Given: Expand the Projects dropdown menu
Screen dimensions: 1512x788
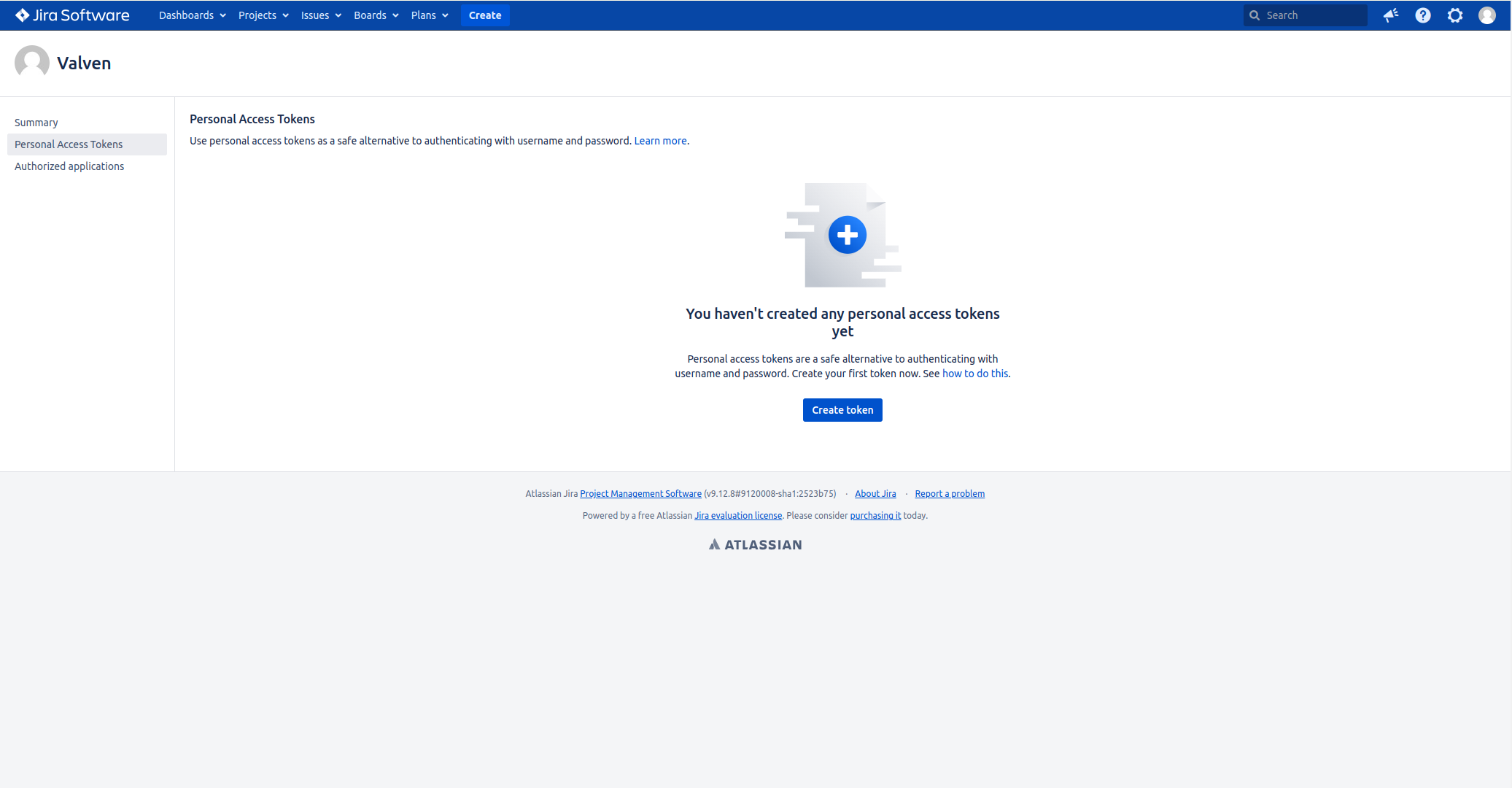Looking at the screenshot, I should coord(263,15).
